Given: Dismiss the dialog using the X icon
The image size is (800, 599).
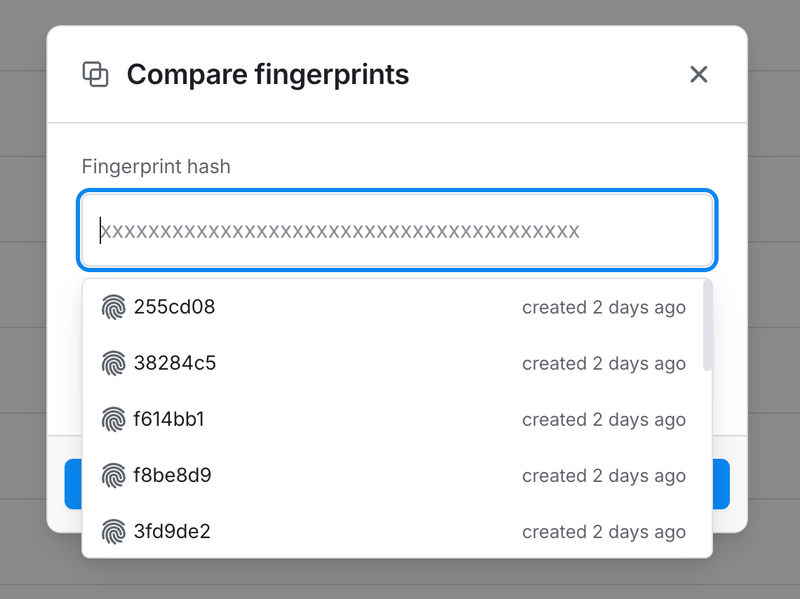Looking at the screenshot, I should point(698,74).
